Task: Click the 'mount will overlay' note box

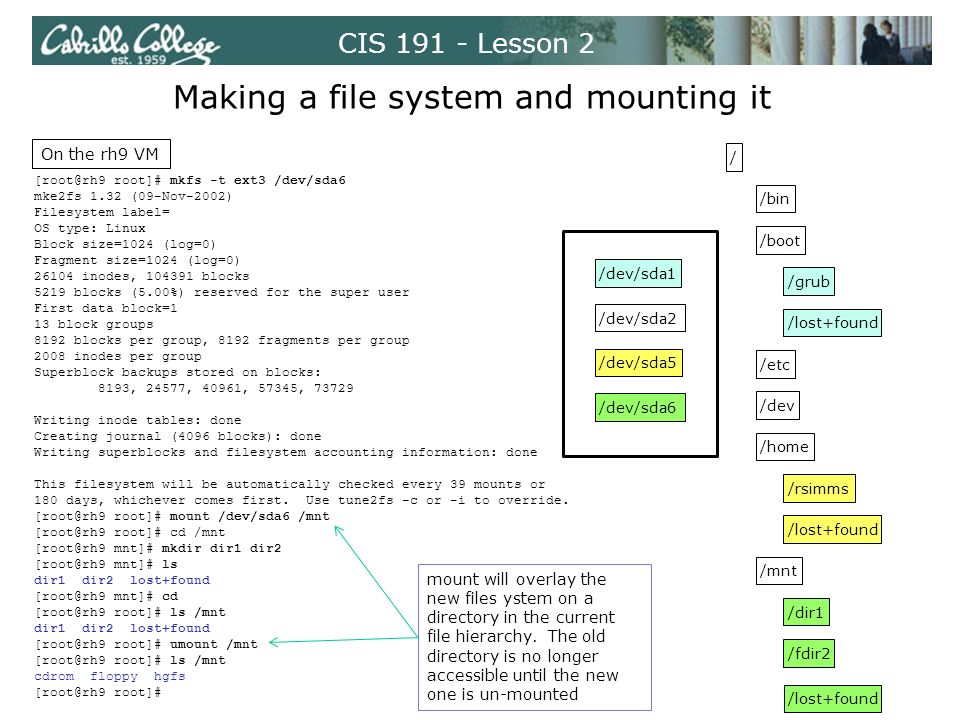Action: pos(535,637)
